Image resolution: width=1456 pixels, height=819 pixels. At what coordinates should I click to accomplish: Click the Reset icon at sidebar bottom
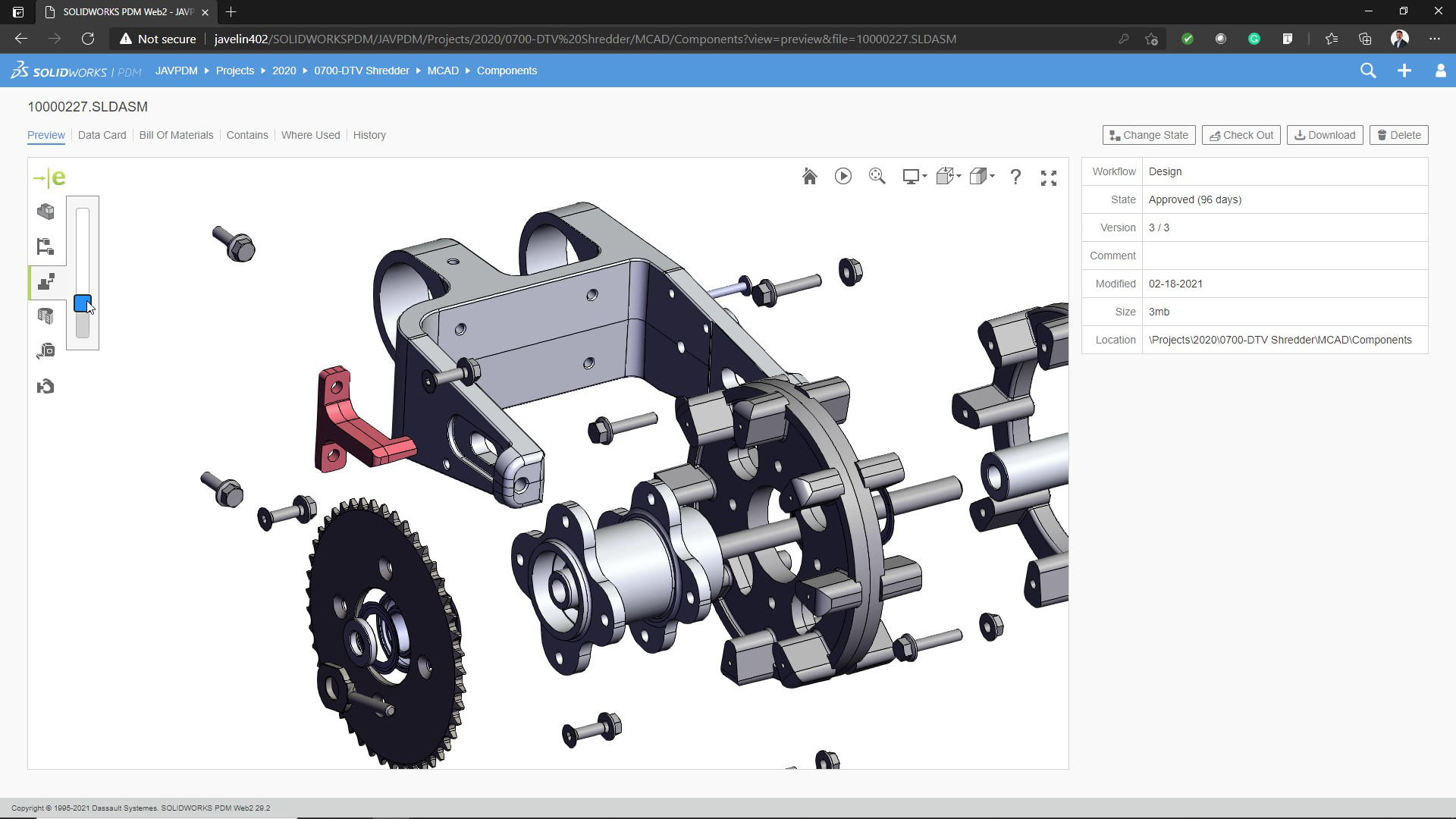(x=45, y=387)
